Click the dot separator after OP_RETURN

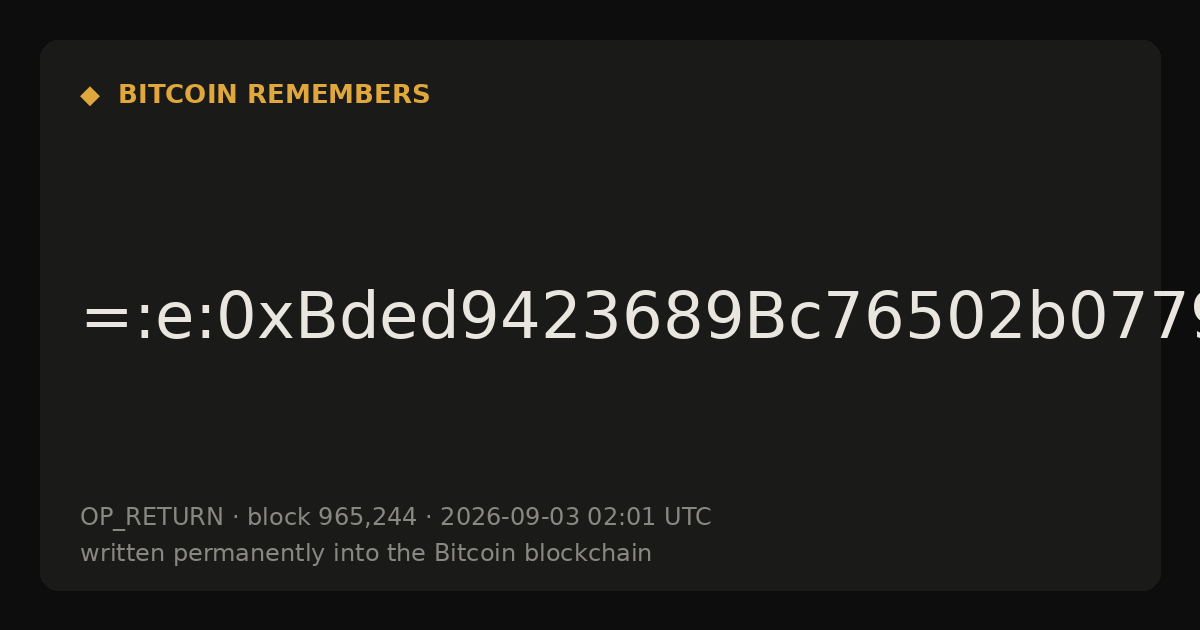click(235, 518)
